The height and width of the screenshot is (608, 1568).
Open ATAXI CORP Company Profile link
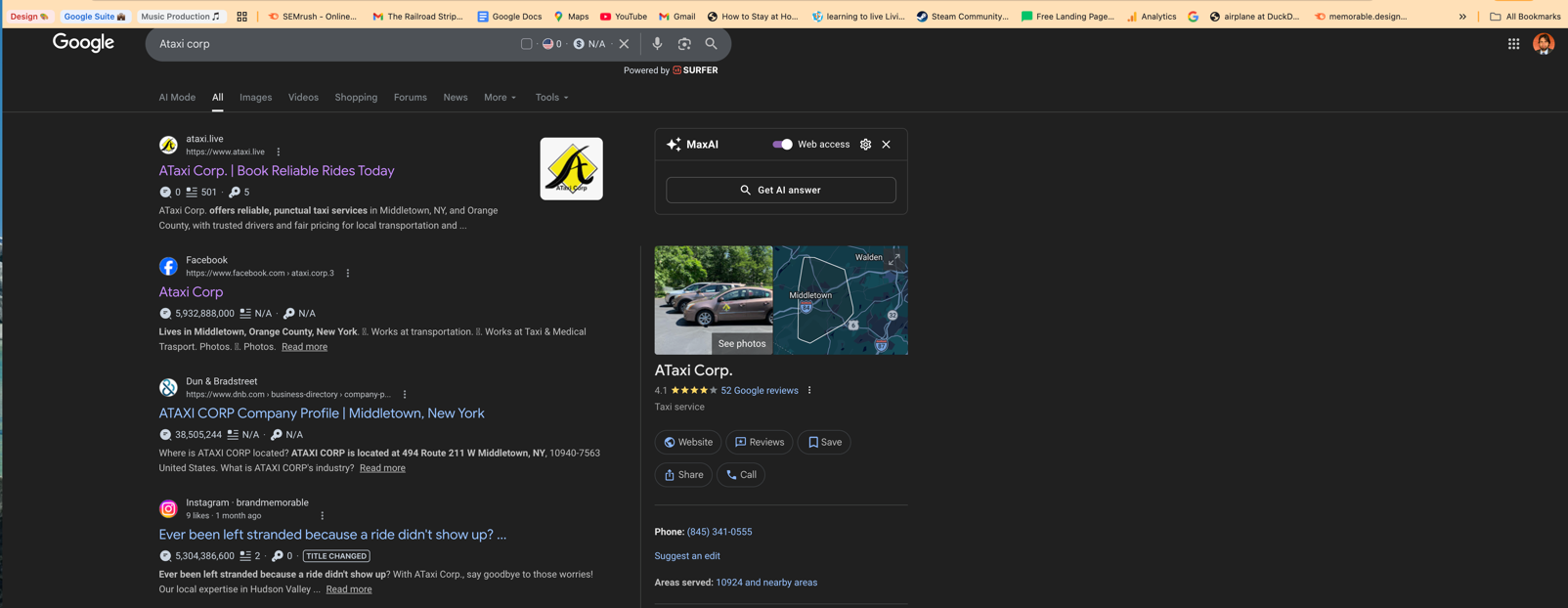tap(322, 413)
